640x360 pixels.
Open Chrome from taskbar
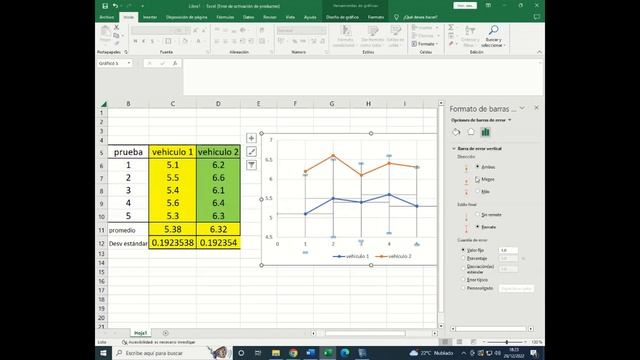click(293, 353)
